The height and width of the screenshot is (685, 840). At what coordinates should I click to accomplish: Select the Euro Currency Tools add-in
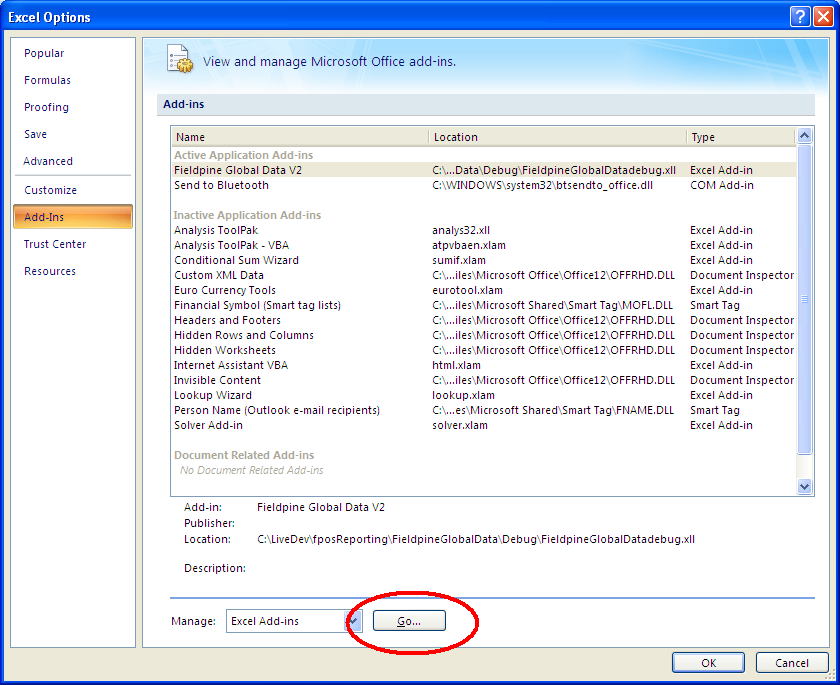pyautogui.click(x=484, y=290)
